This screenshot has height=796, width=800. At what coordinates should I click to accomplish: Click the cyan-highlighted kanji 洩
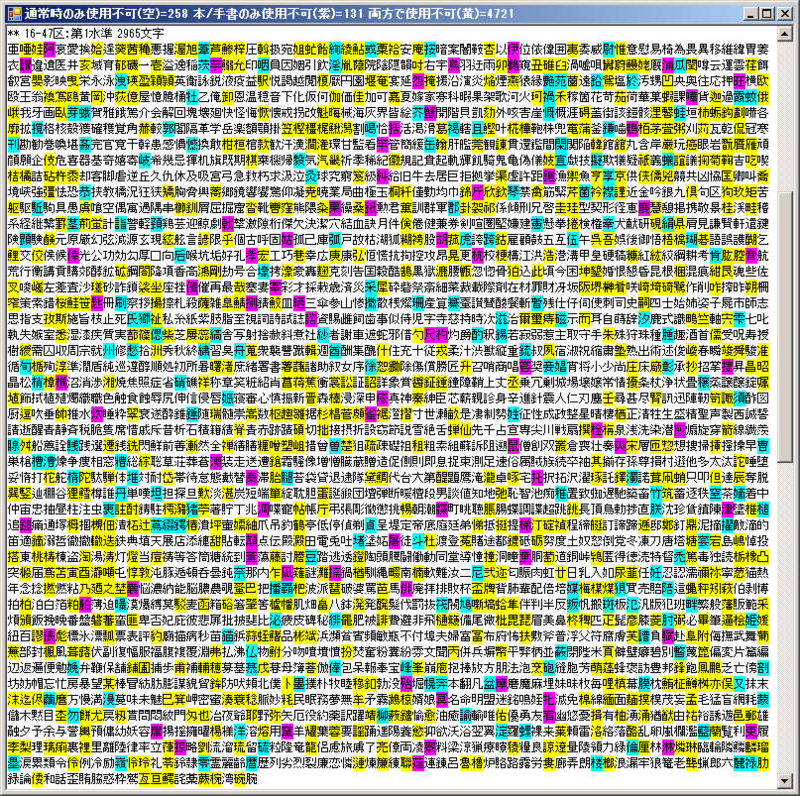(120, 81)
